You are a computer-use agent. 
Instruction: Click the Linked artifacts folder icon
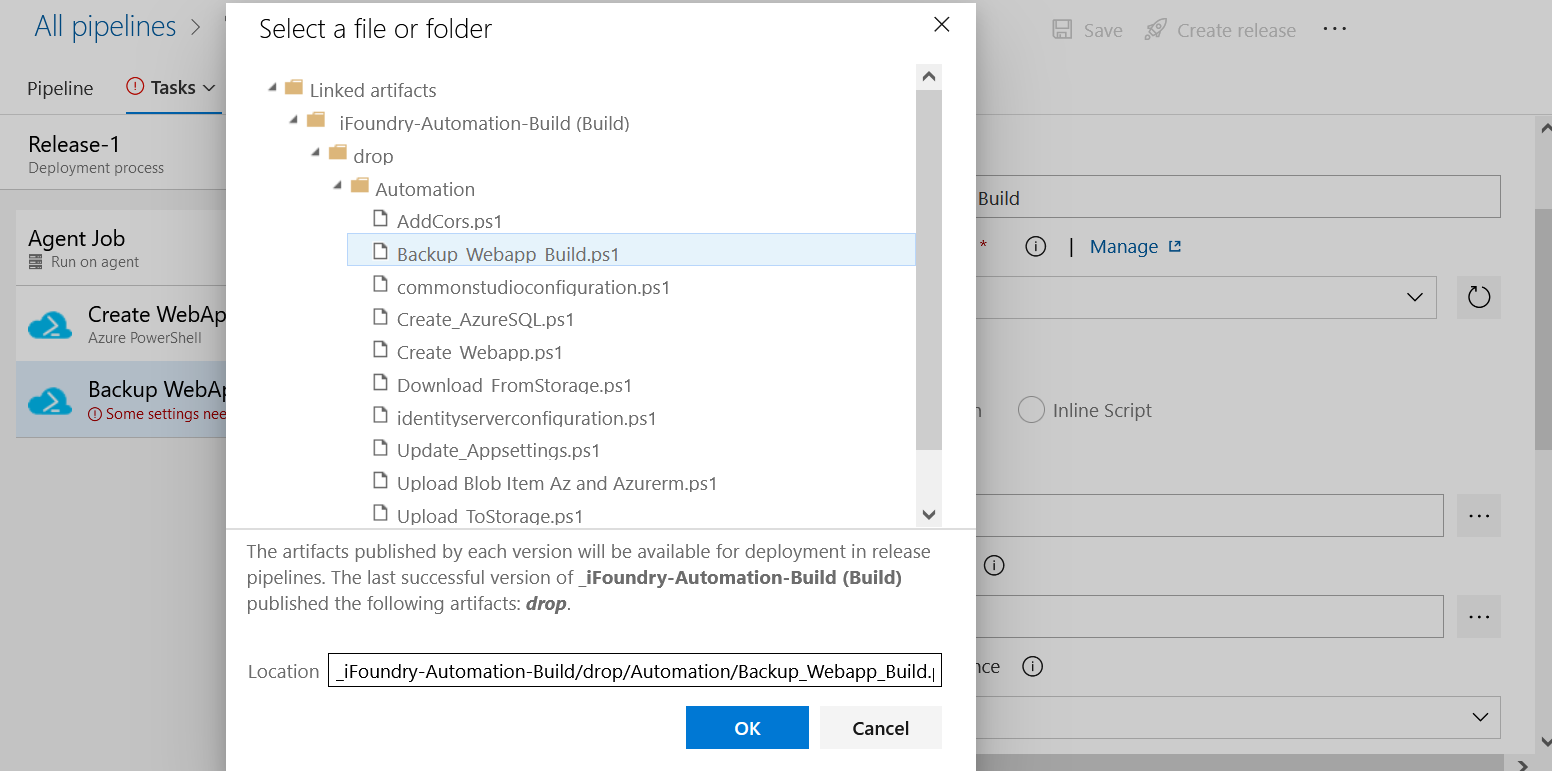click(x=294, y=88)
